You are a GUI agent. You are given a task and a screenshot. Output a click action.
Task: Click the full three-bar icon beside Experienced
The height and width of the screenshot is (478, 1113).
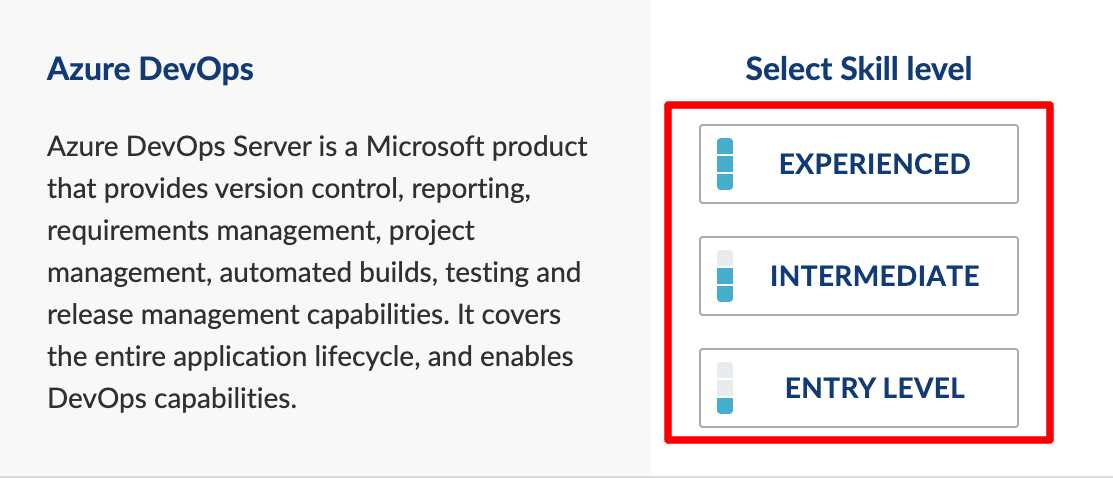[726, 164]
